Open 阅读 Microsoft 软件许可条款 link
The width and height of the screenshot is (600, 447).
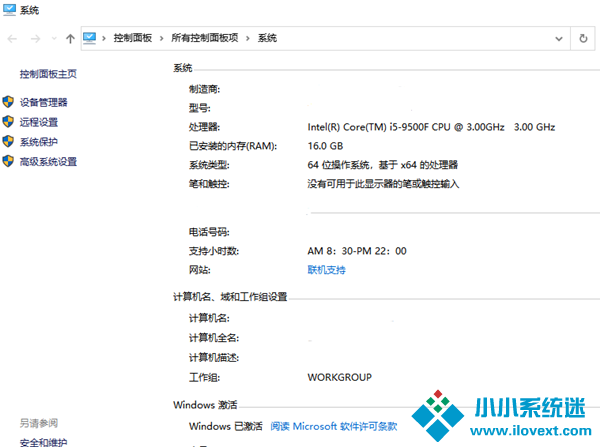tap(334, 426)
